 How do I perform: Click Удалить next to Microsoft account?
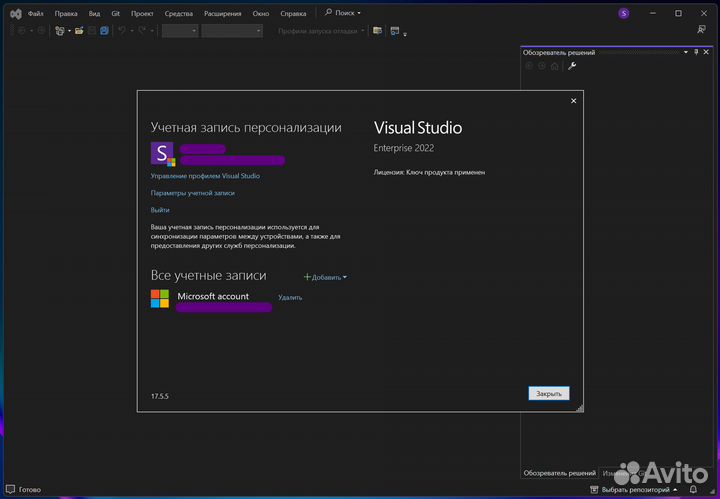point(290,297)
